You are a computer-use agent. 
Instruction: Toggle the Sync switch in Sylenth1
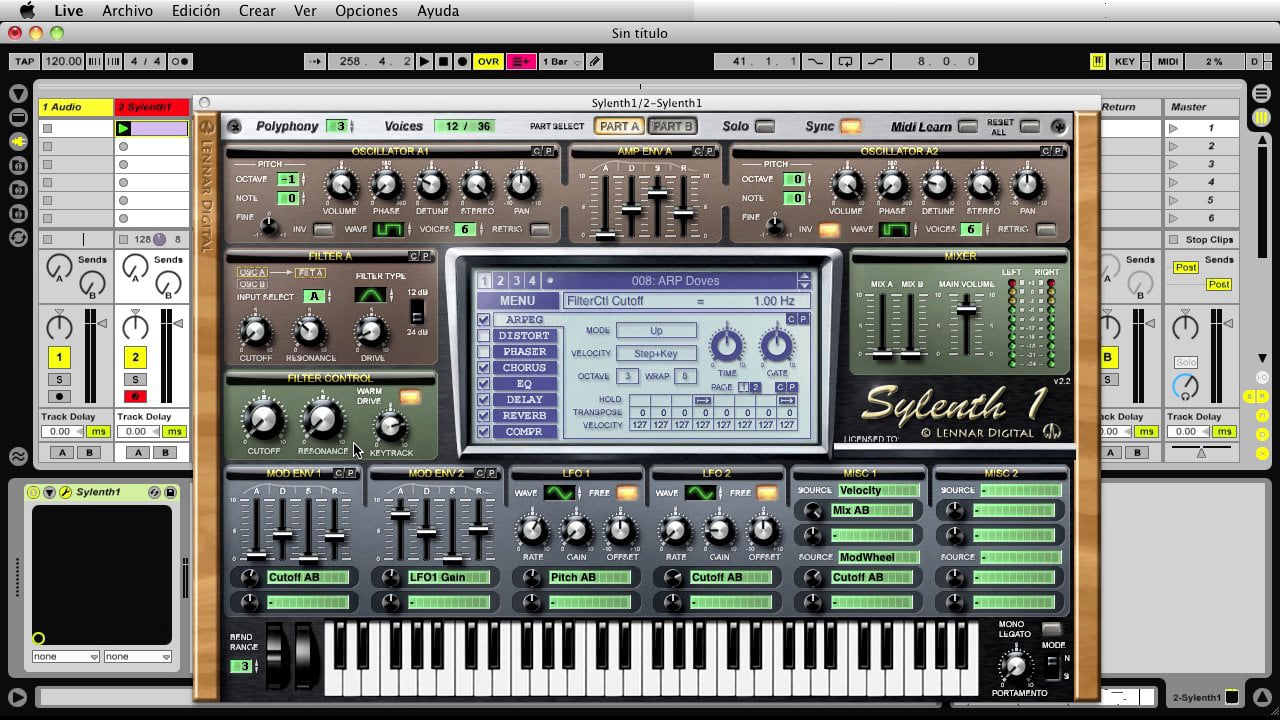click(851, 126)
